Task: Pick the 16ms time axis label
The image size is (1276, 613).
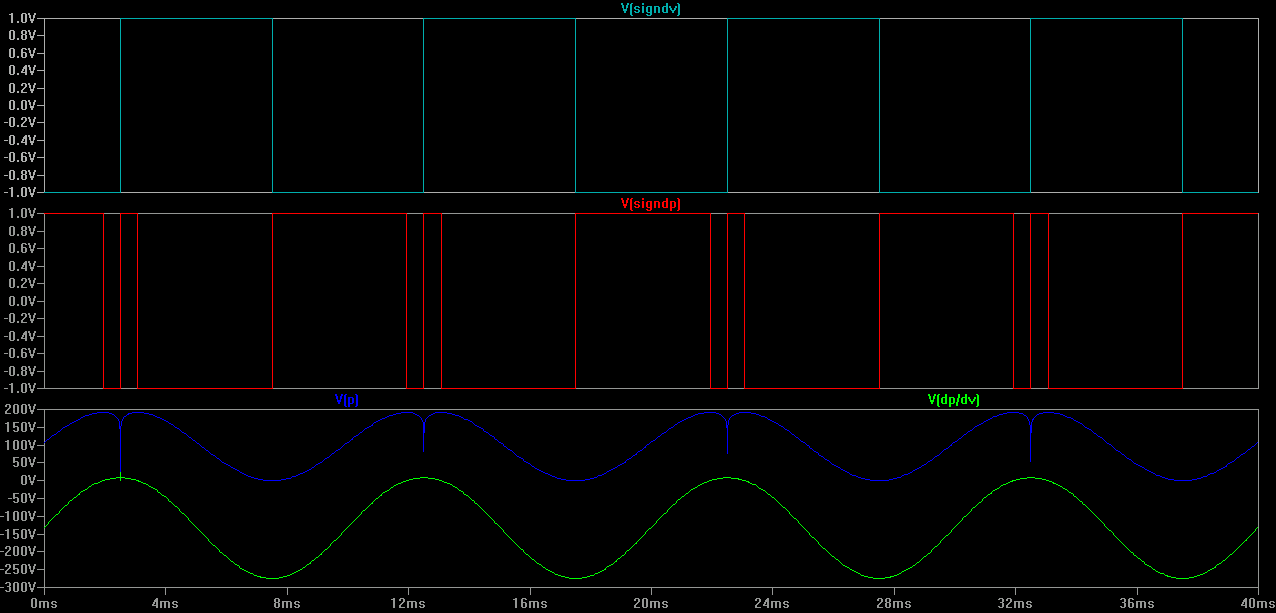Action: (x=529, y=603)
